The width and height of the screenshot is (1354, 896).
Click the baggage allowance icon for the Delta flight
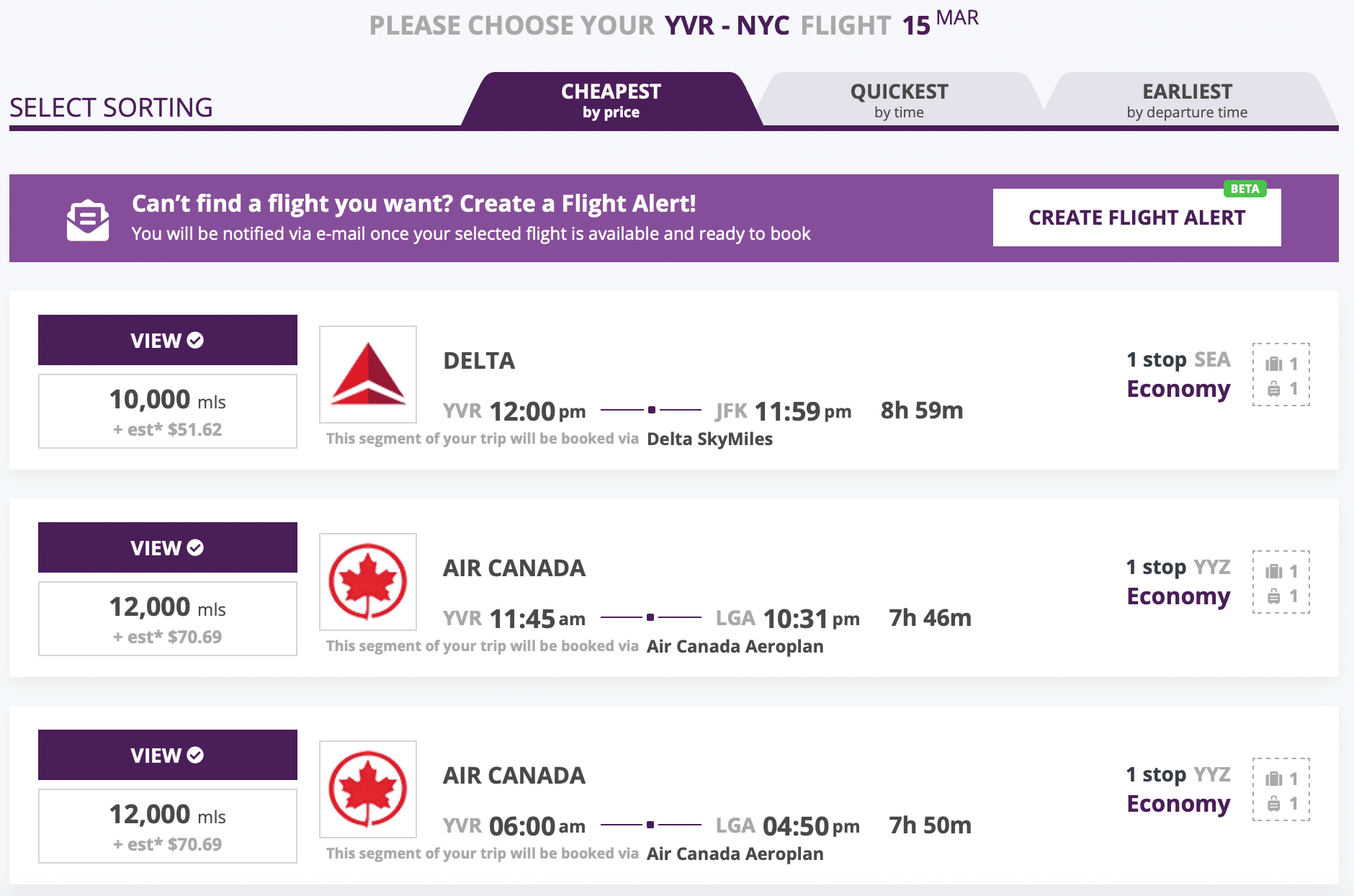coord(1281,375)
